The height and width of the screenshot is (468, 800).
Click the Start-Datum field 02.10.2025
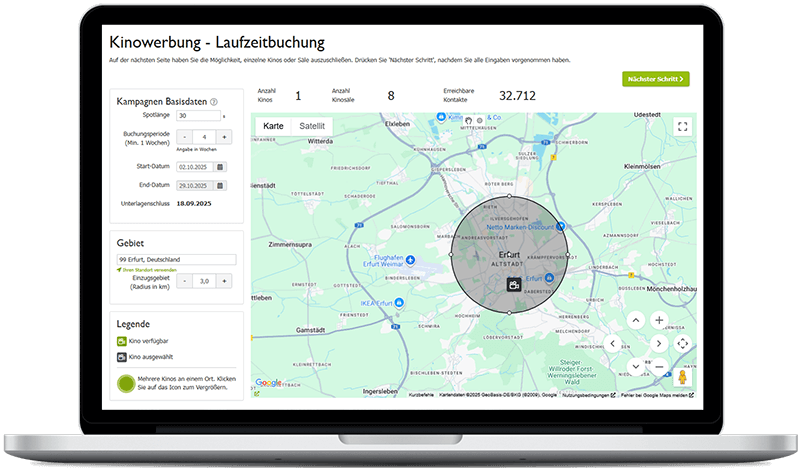coord(195,167)
